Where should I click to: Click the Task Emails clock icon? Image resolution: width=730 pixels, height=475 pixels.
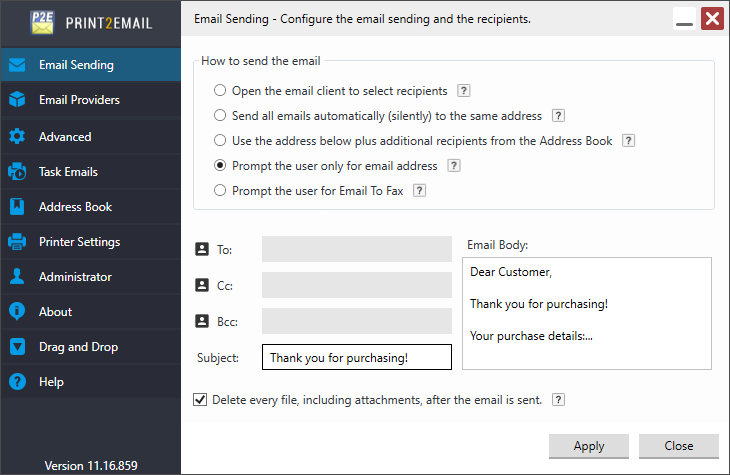[x=17, y=172]
